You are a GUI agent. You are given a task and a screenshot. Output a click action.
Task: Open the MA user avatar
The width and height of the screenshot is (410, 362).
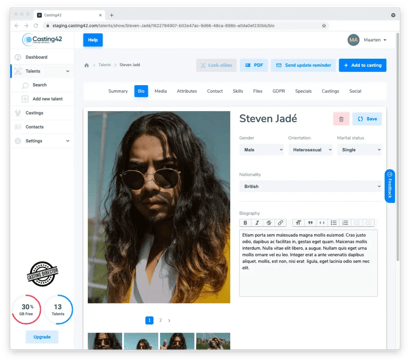tap(353, 40)
